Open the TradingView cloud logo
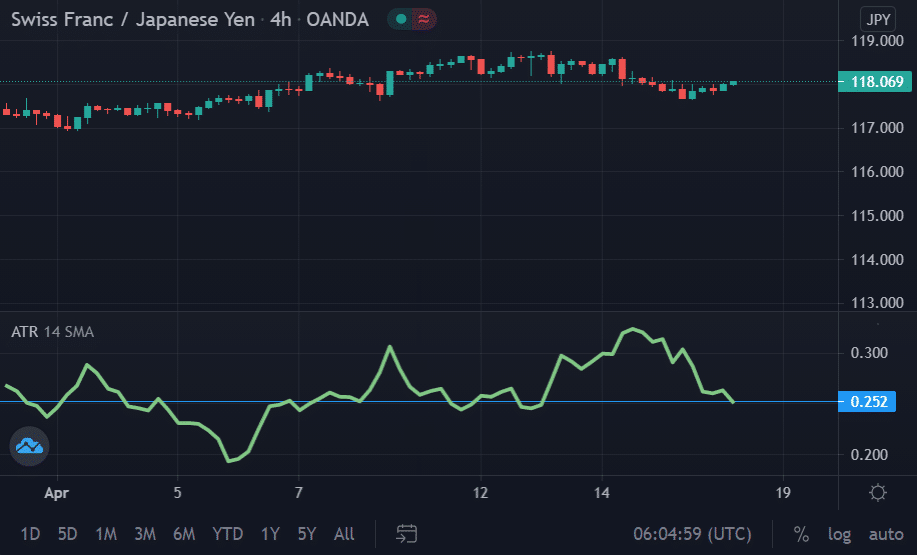Image resolution: width=917 pixels, height=555 pixels. [x=29, y=446]
